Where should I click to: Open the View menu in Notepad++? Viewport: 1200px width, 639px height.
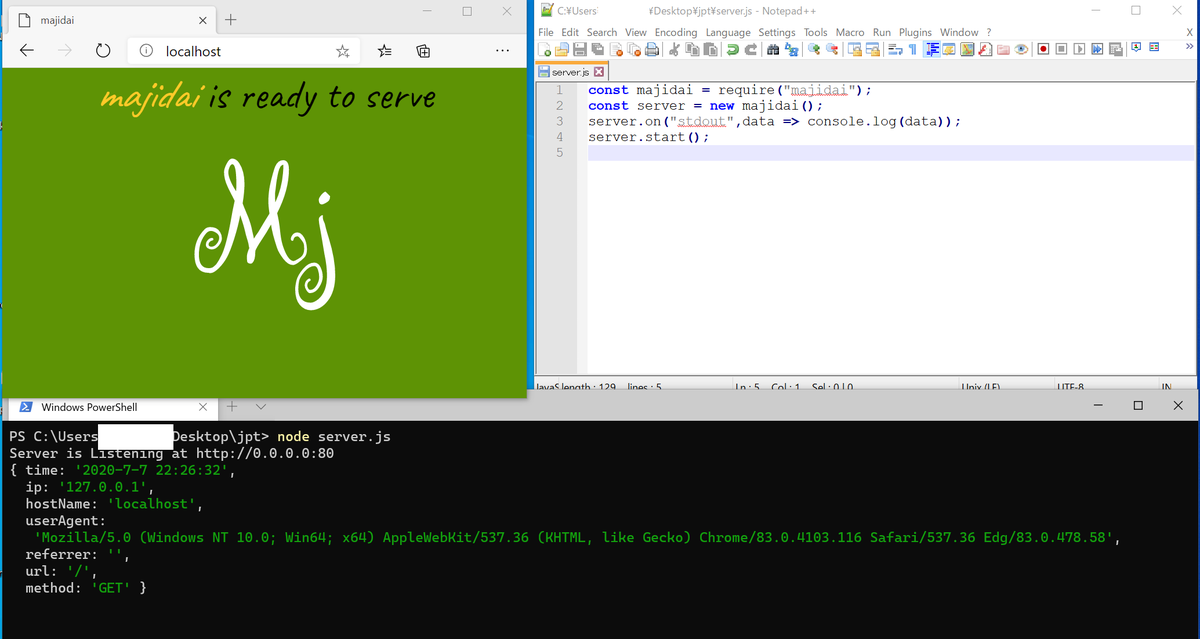636,32
